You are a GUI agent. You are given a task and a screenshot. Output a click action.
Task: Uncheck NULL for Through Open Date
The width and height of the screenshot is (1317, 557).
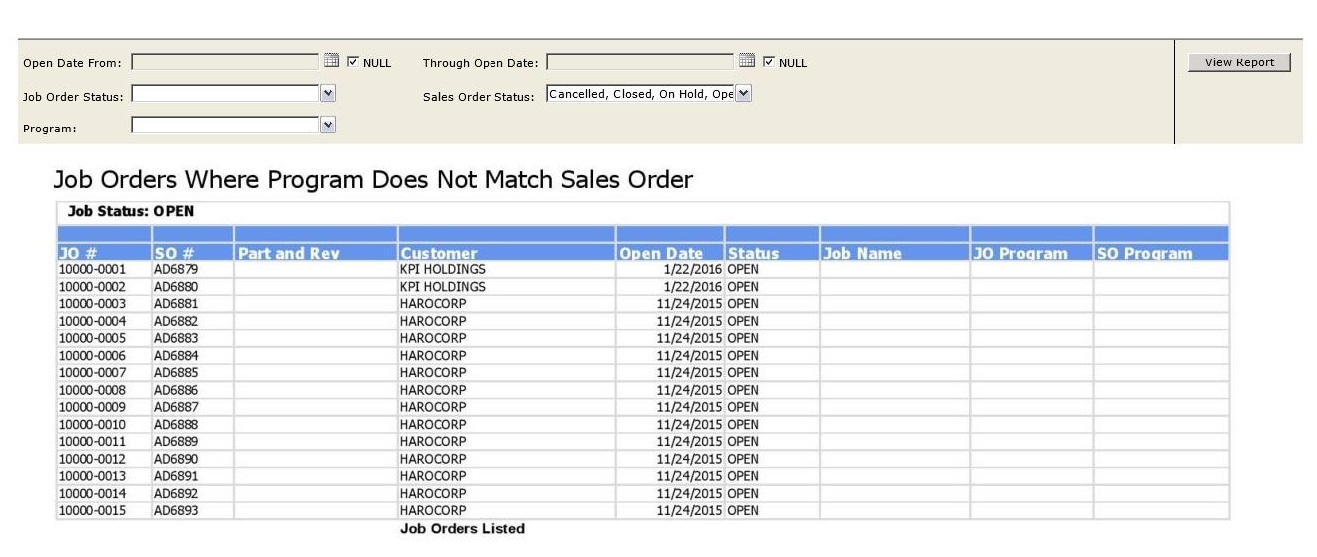point(768,62)
